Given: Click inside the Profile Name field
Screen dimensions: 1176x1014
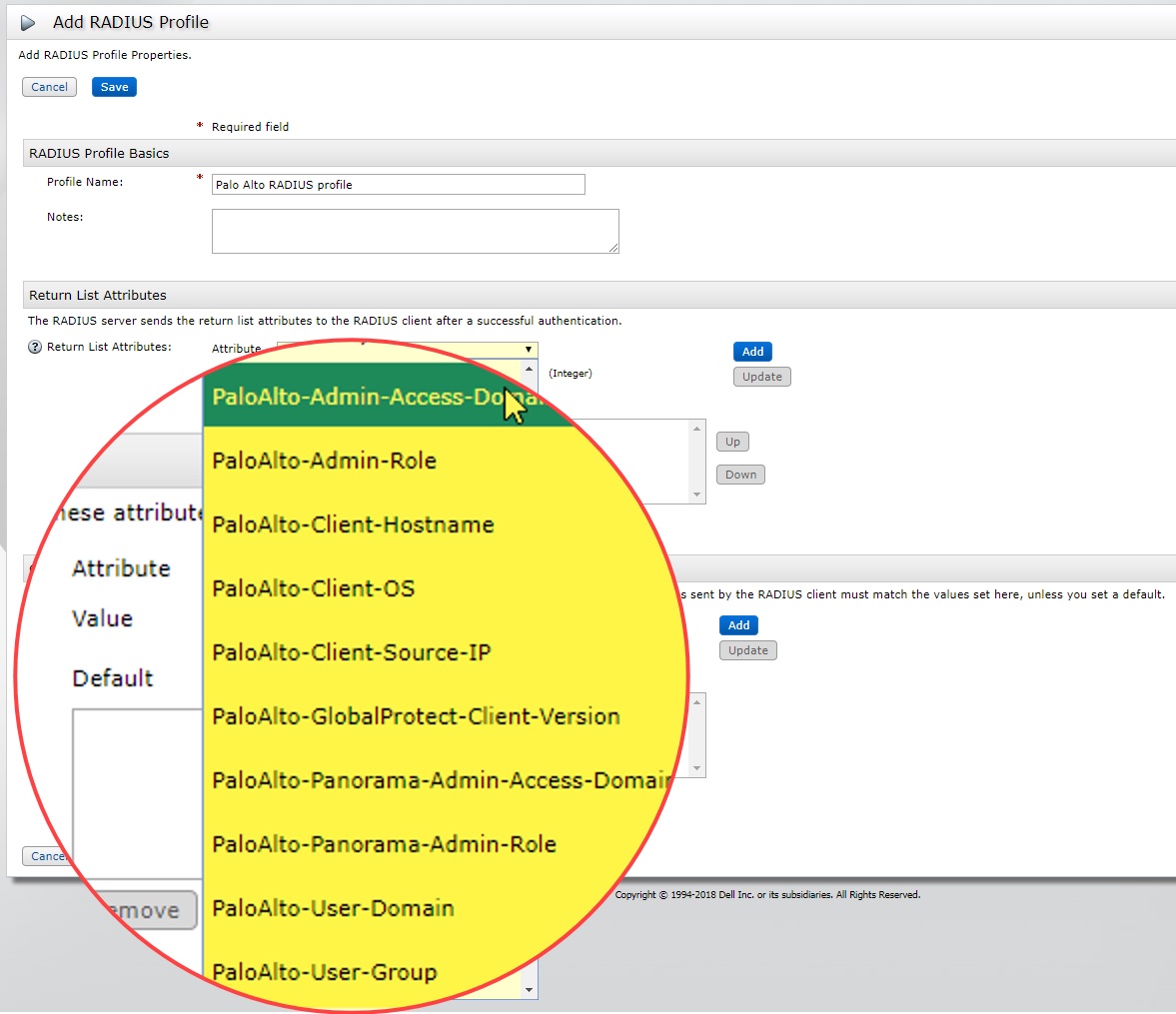Looking at the screenshot, I should 398,185.
